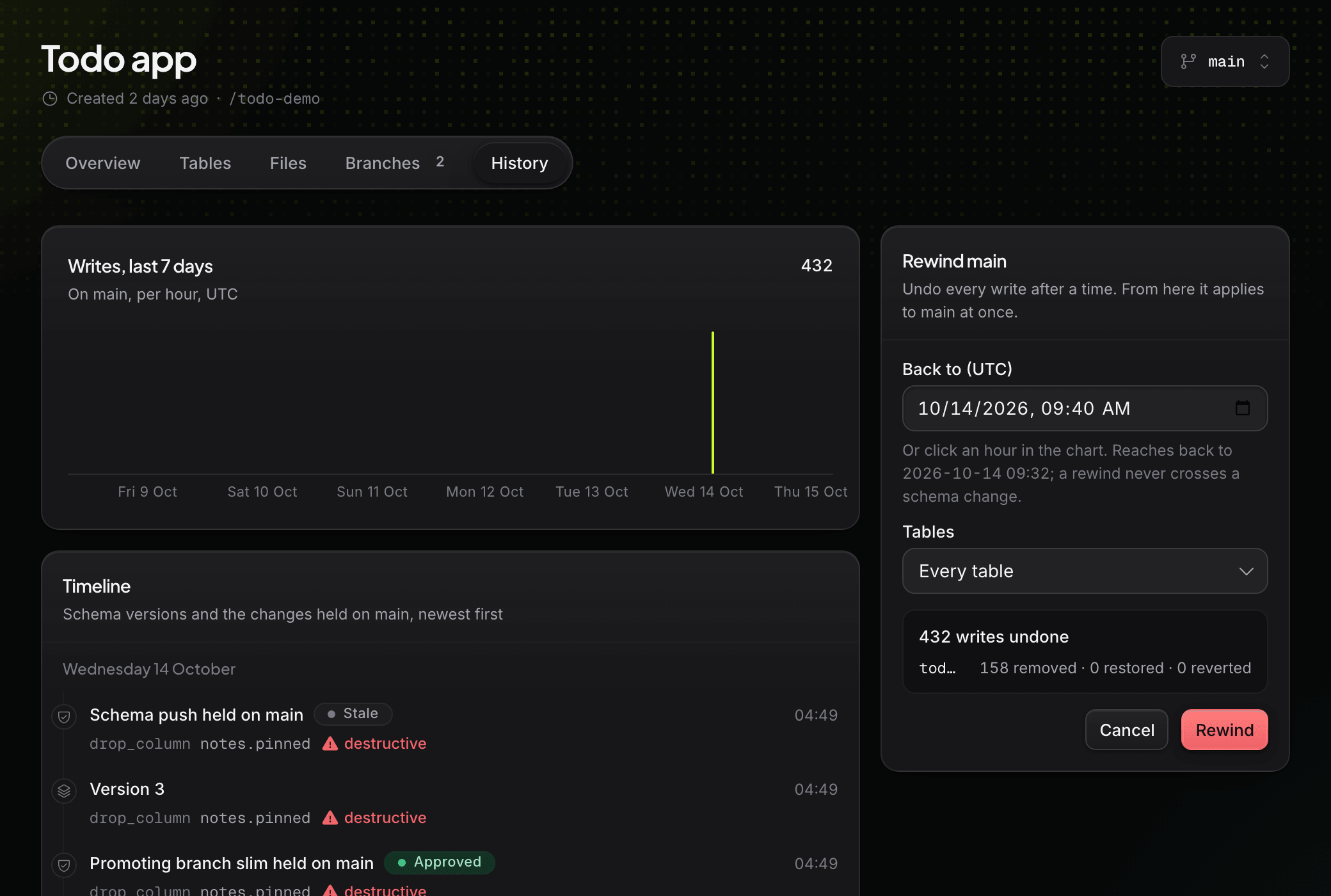Click the 432 total writes count
The height and width of the screenshot is (896, 1331).
tap(817, 266)
